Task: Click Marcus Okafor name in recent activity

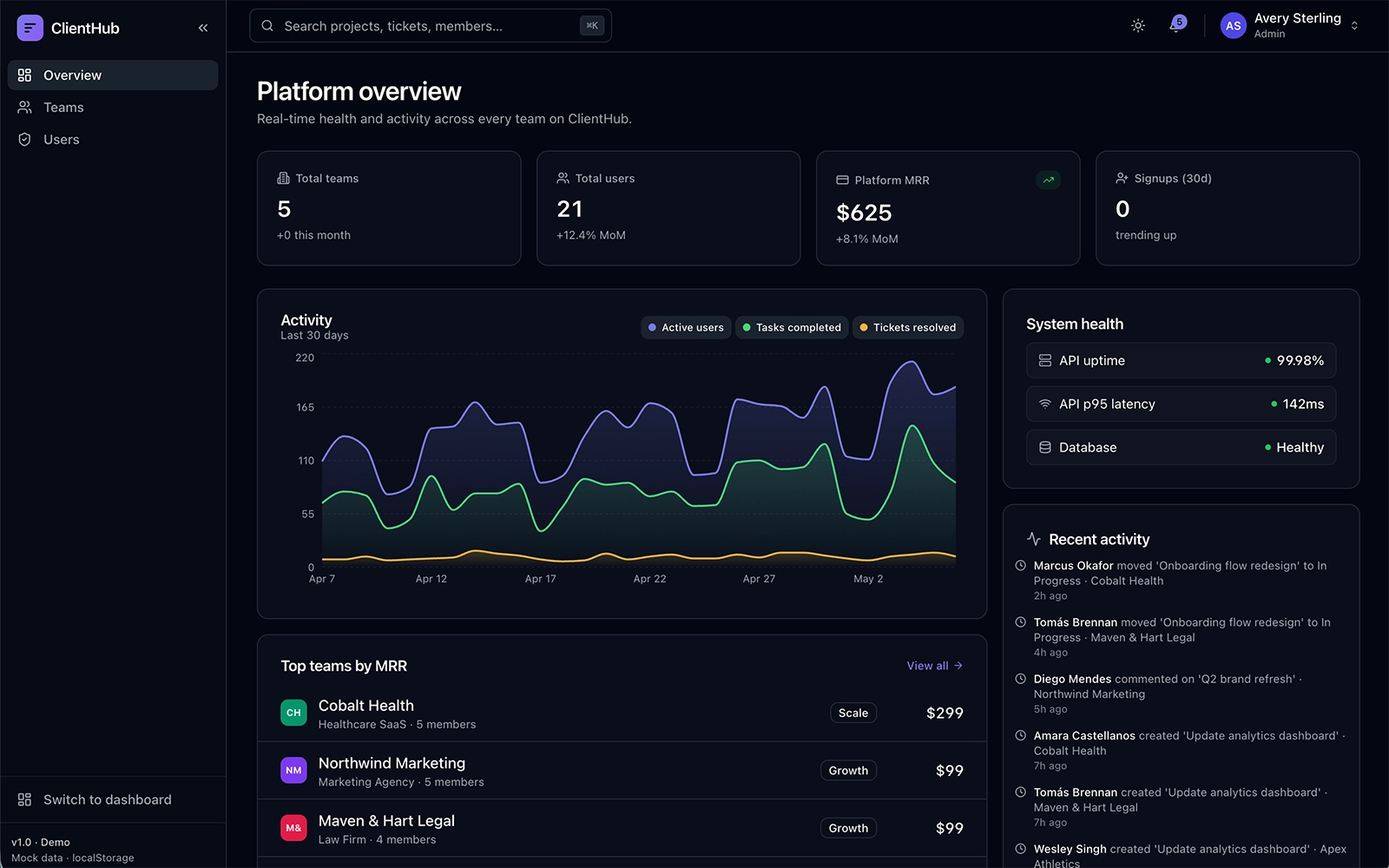Action: (x=1073, y=566)
